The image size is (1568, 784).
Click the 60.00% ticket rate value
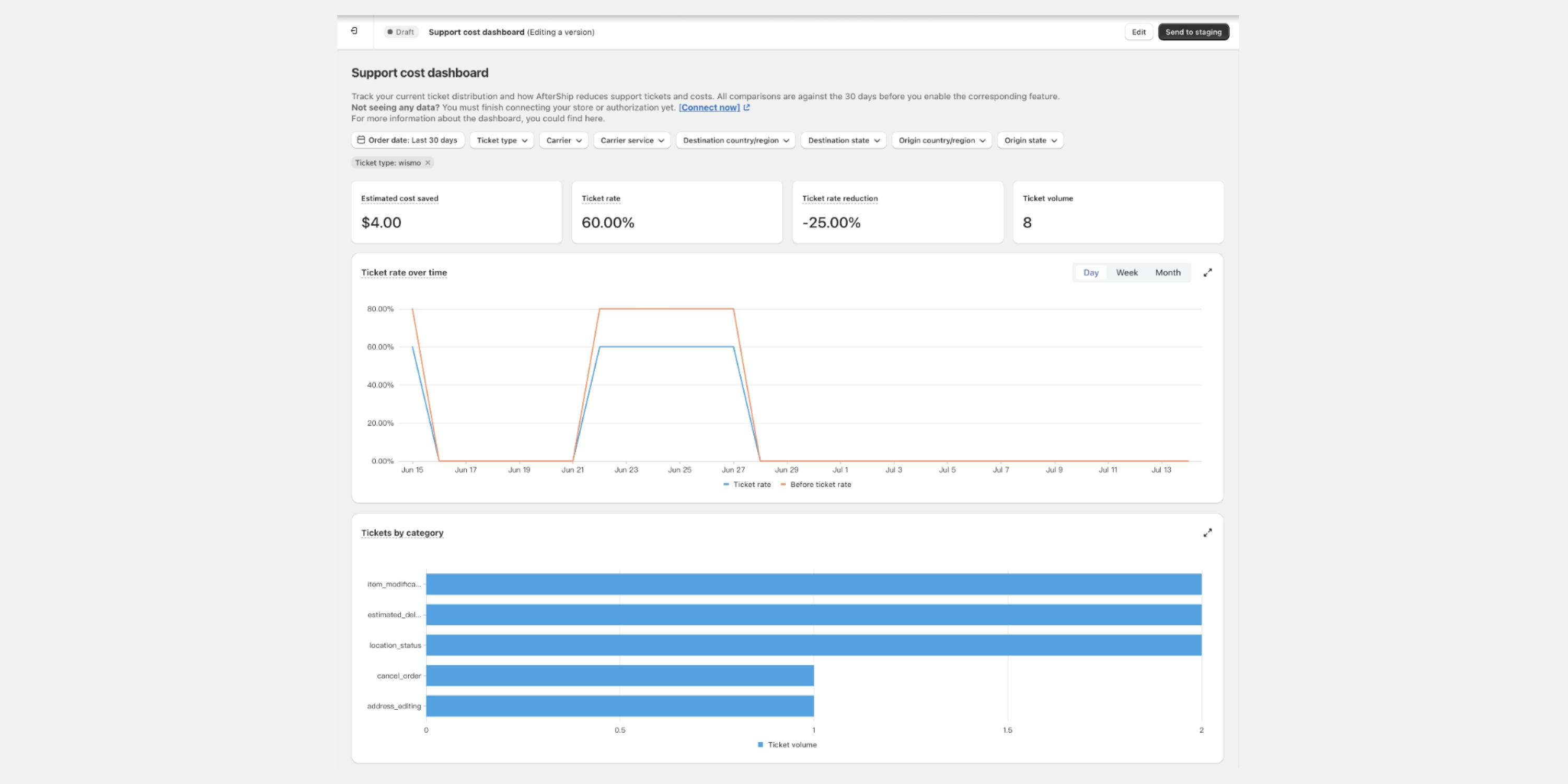[607, 223]
